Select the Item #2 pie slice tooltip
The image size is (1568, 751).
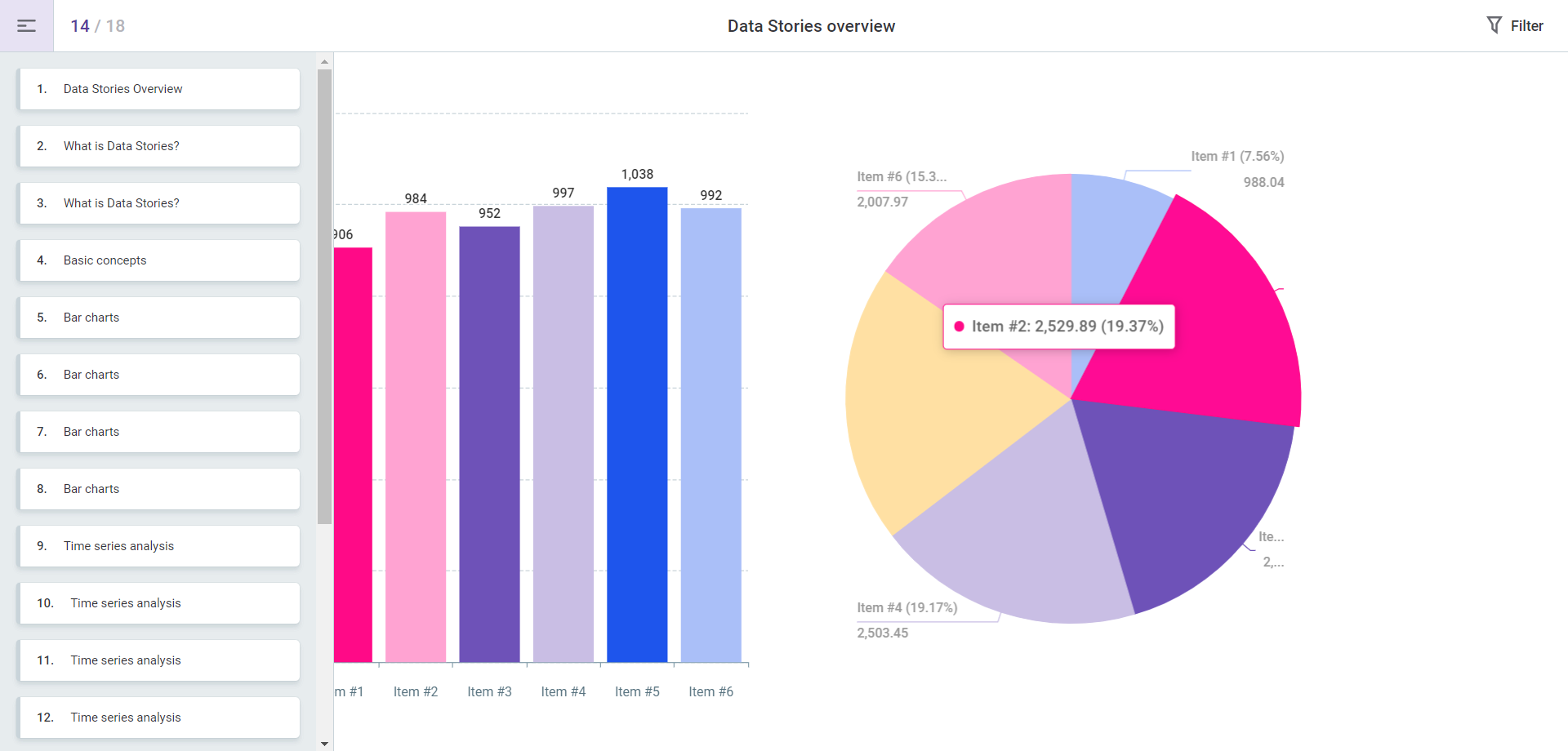pos(1058,326)
